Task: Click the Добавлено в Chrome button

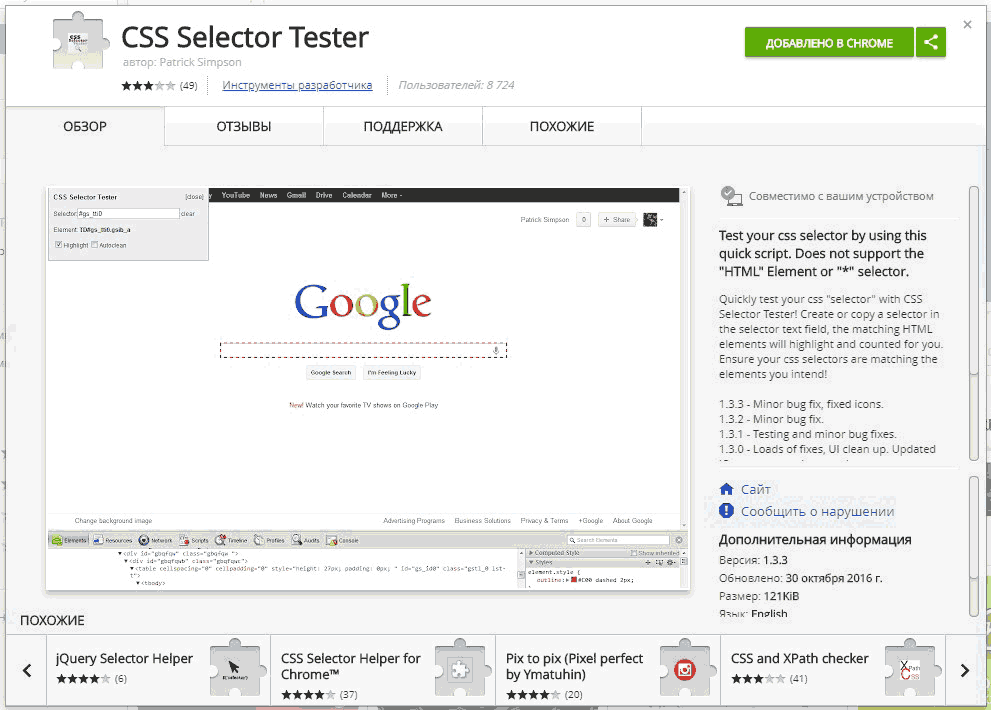Action: click(829, 42)
